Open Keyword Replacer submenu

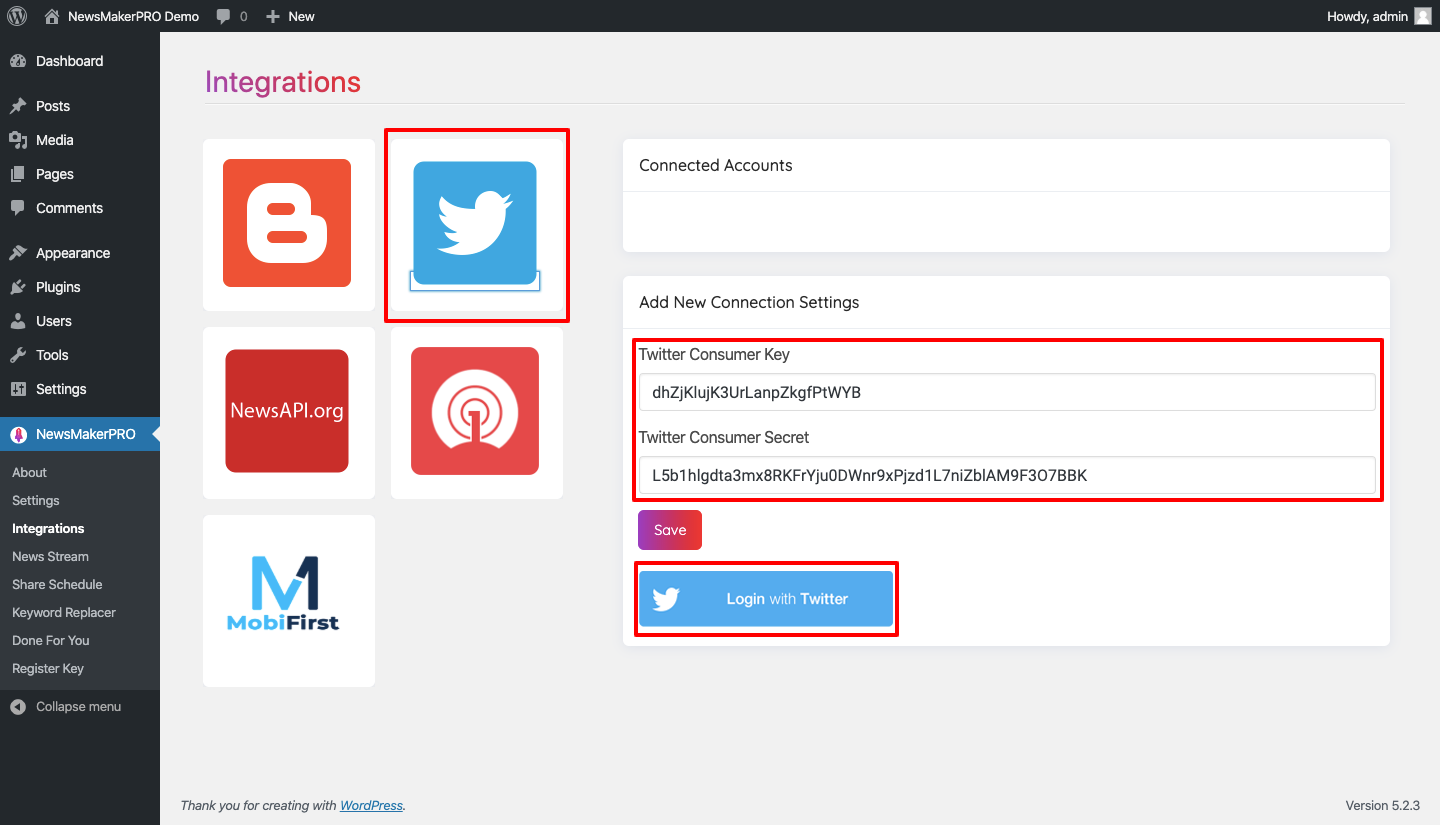point(64,612)
